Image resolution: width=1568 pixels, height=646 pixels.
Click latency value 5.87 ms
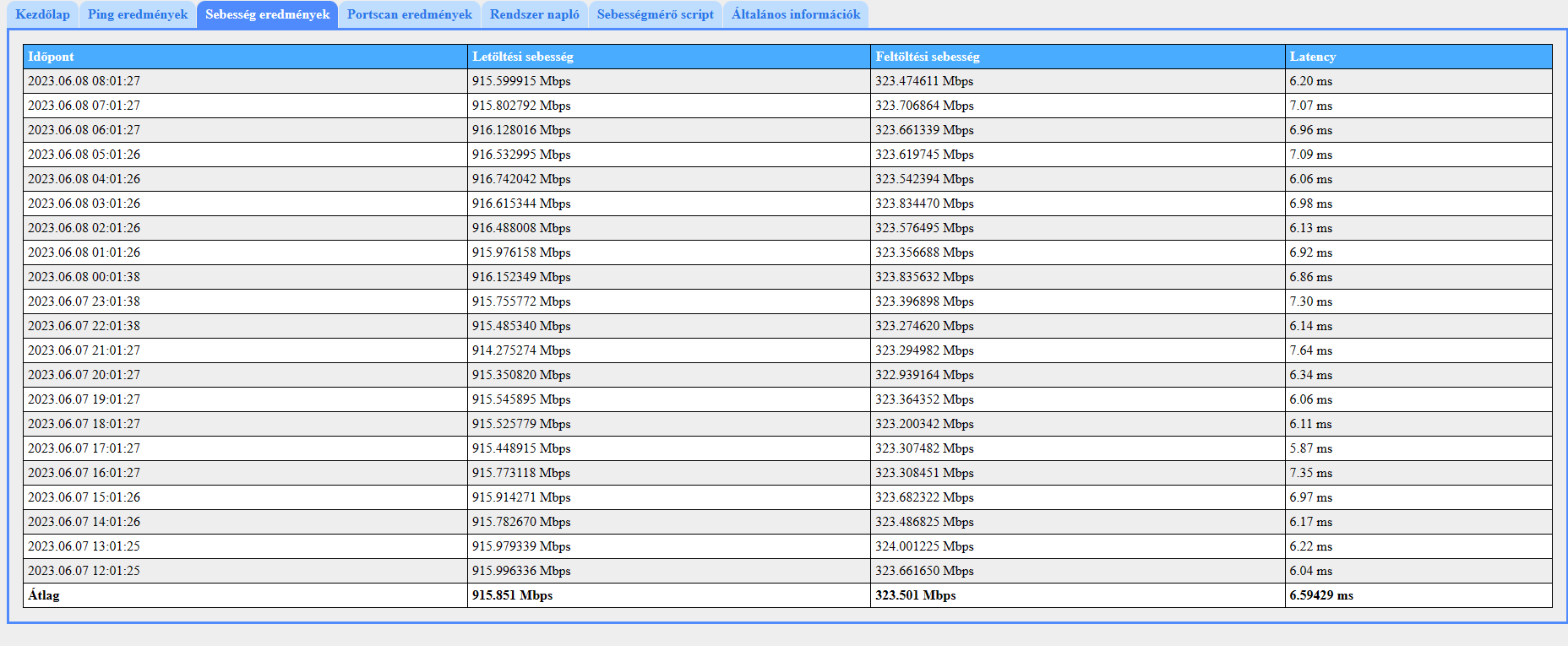[1311, 448]
